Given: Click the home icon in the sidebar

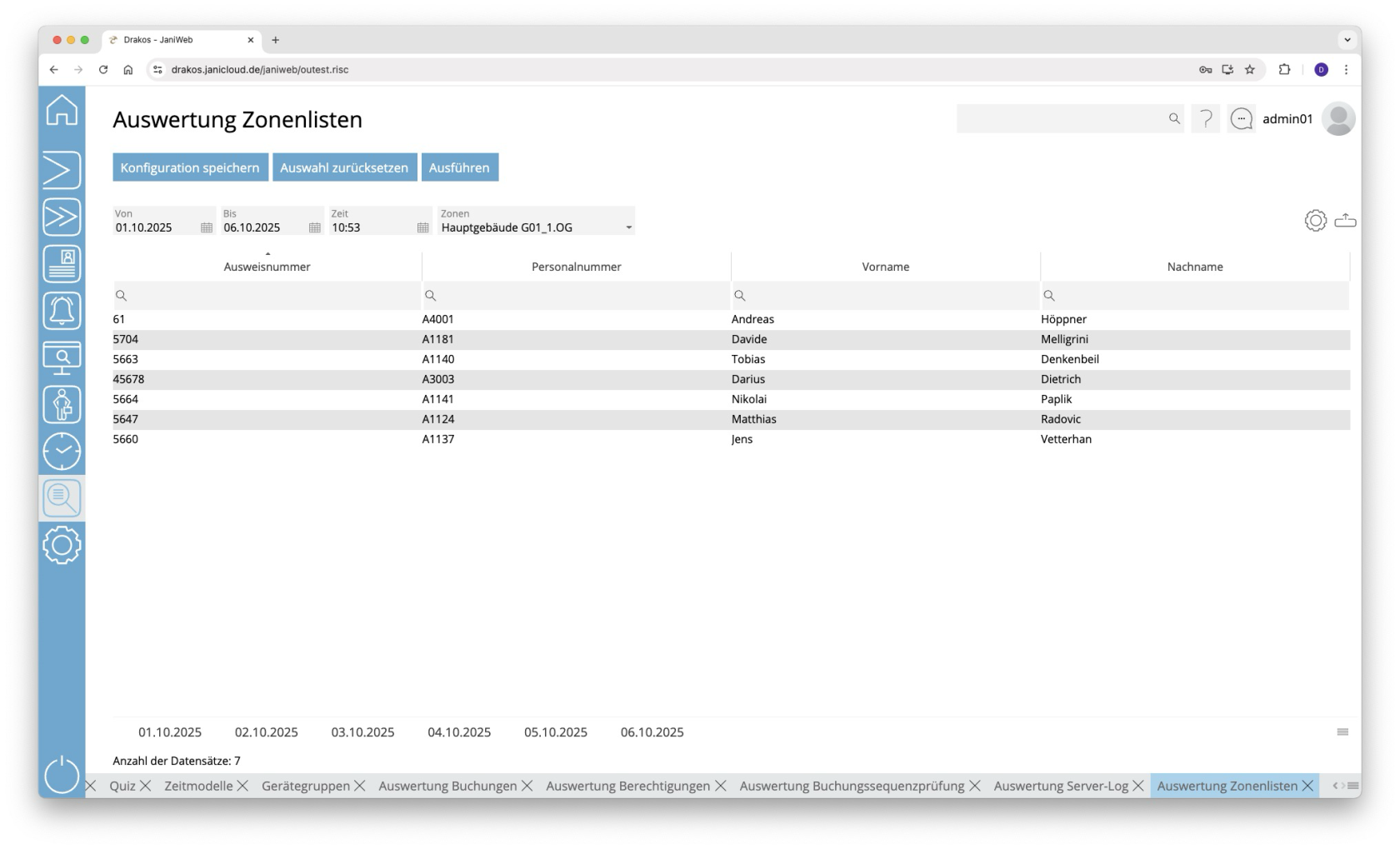Looking at the screenshot, I should (x=62, y=111).
